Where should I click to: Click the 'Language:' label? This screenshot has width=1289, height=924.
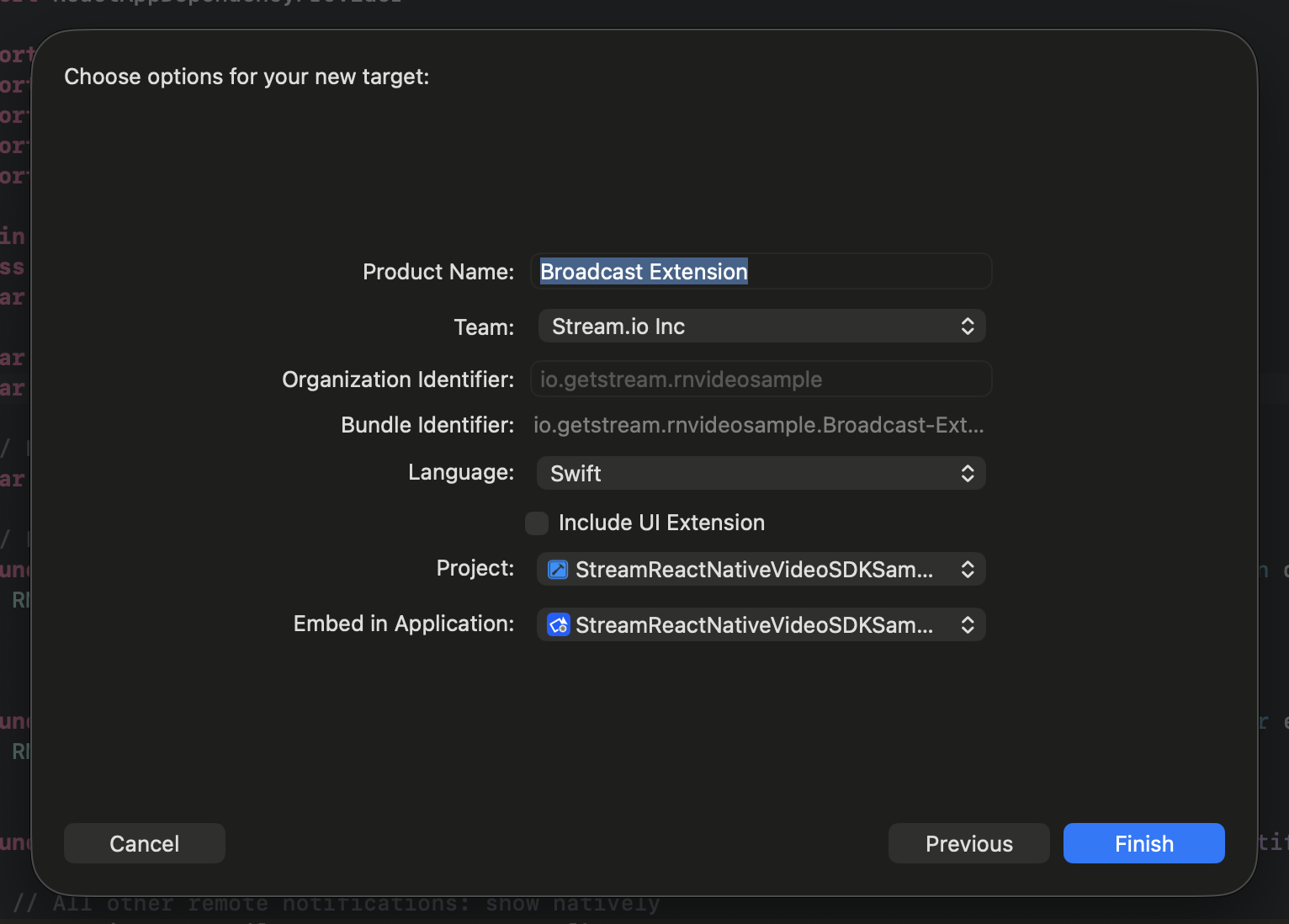pos(461,472)
